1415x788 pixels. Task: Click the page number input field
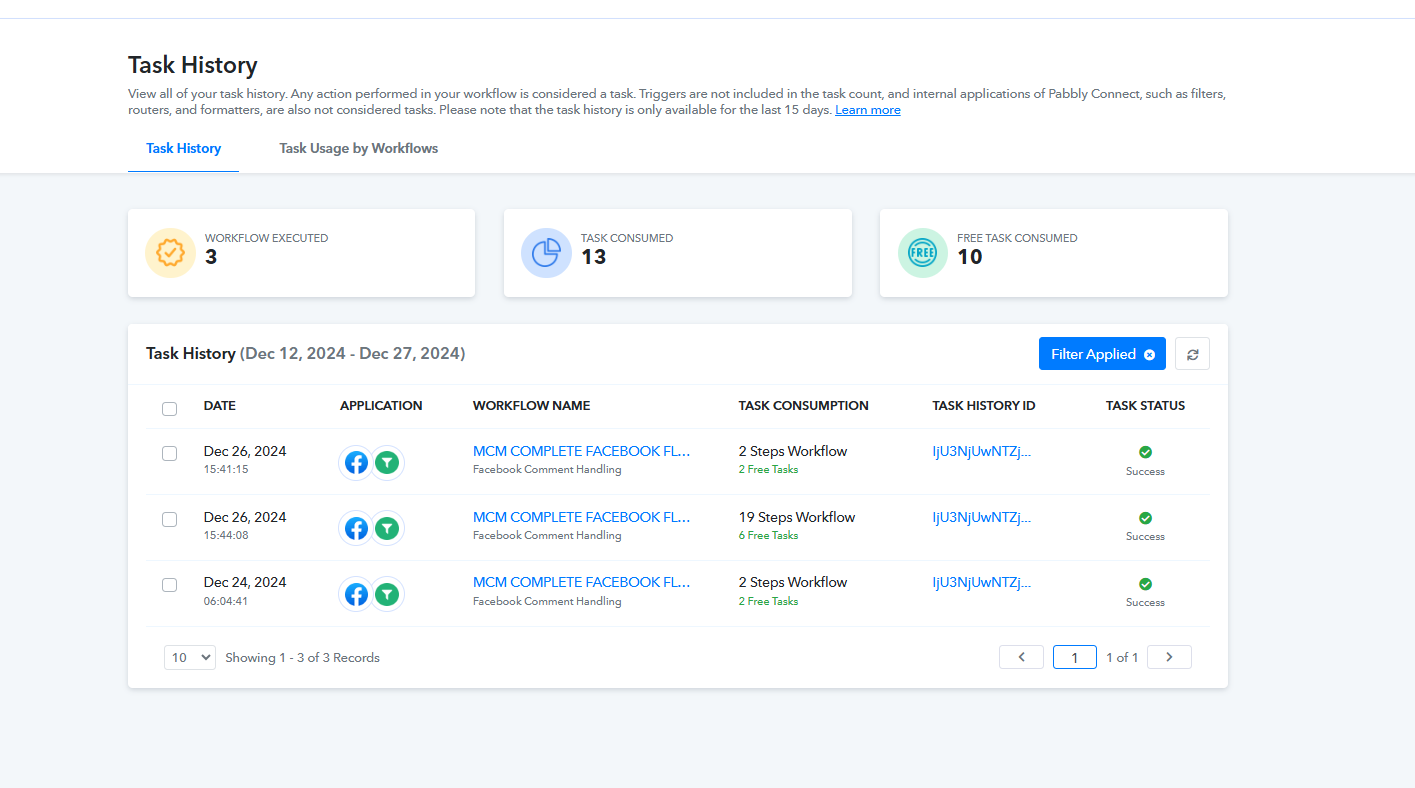pyautogui.click(x=1074, y=657)
